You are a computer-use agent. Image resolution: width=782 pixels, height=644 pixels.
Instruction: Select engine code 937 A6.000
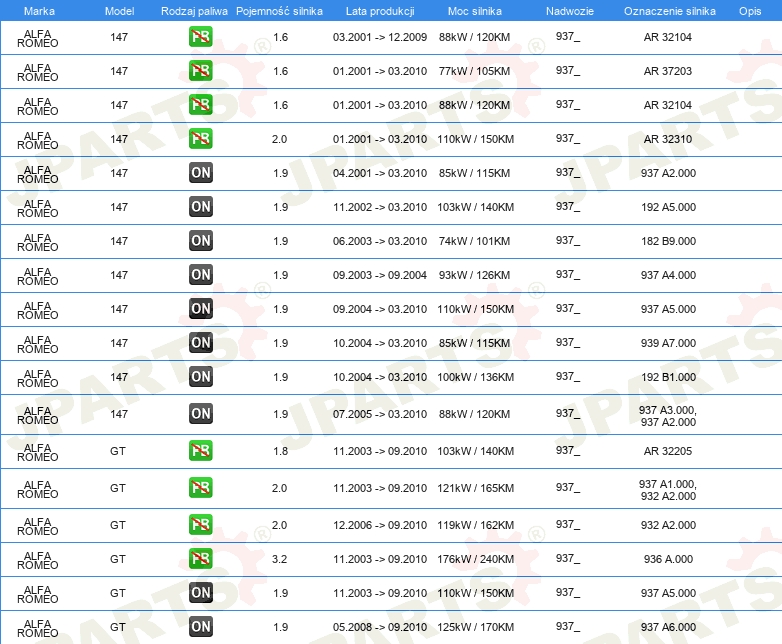point(668,627)
